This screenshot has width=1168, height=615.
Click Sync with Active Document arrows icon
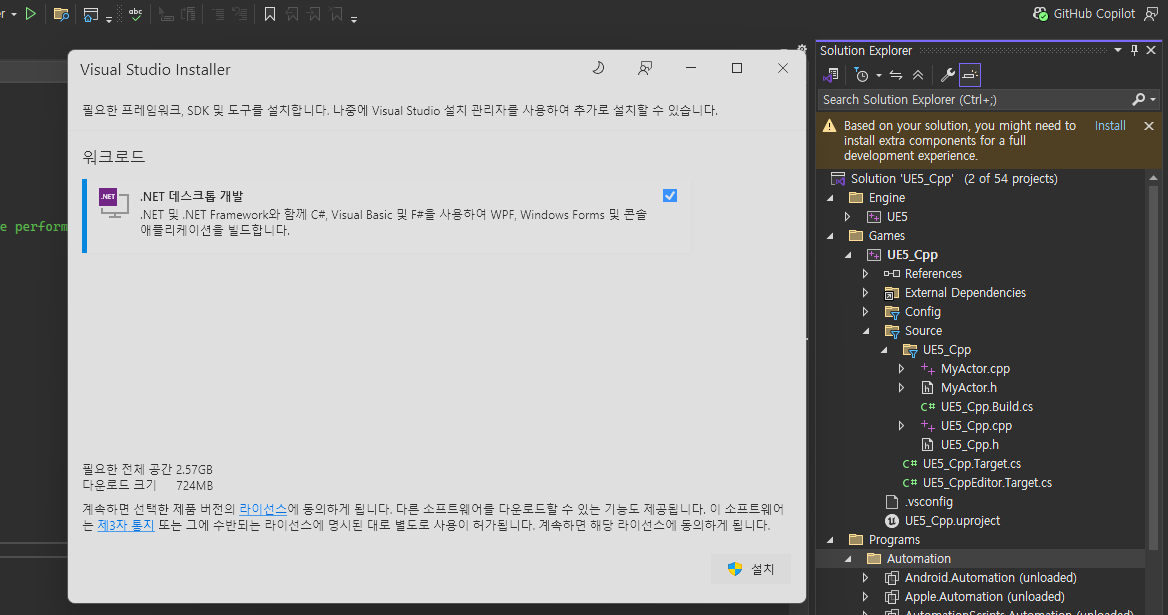[x=896, y=75]
